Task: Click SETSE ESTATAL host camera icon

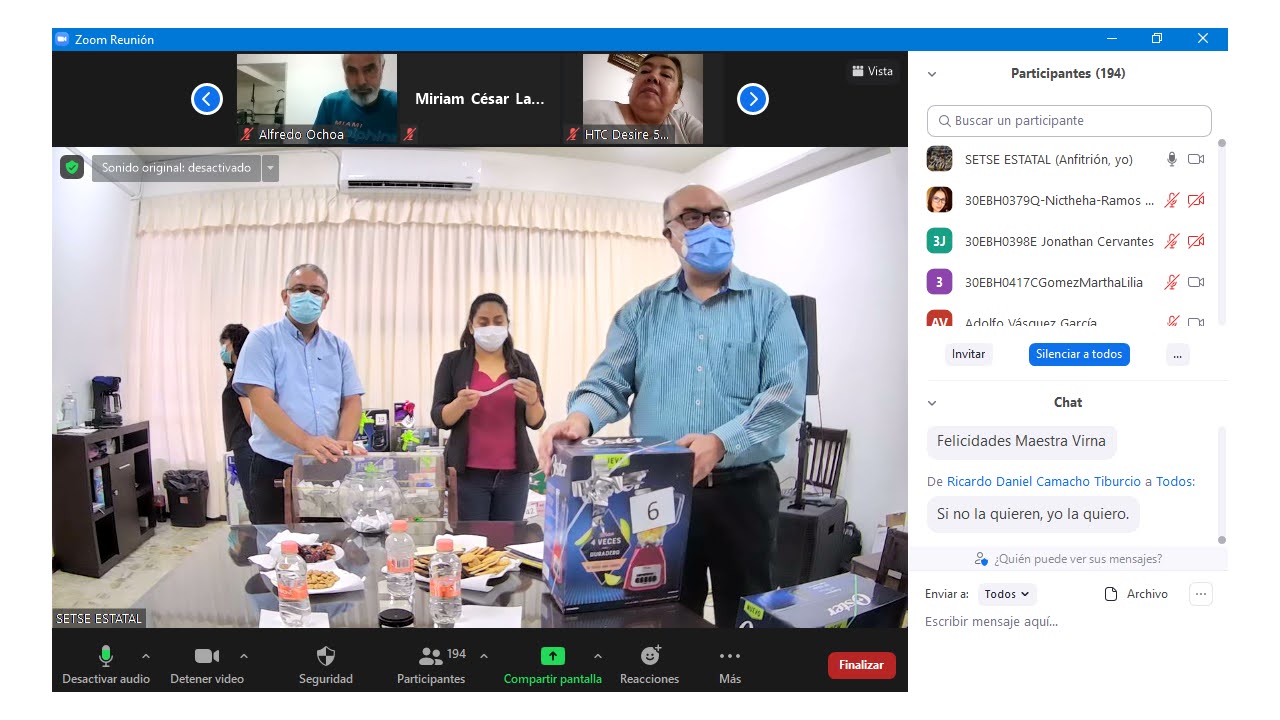Action: pyautogui.click(x=1196, y=159)
